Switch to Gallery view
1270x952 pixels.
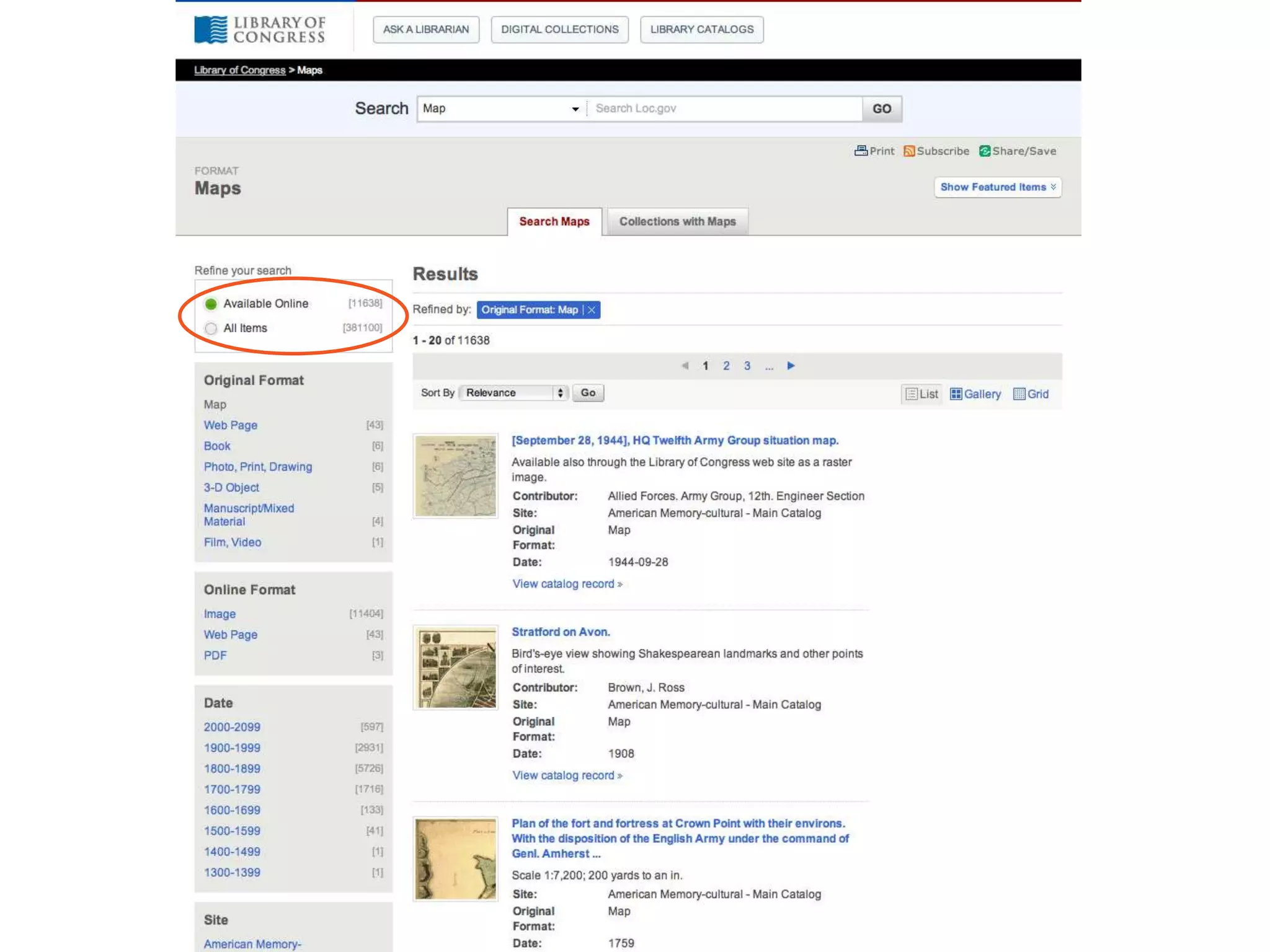pyautogui.click(x=975, y=394)
